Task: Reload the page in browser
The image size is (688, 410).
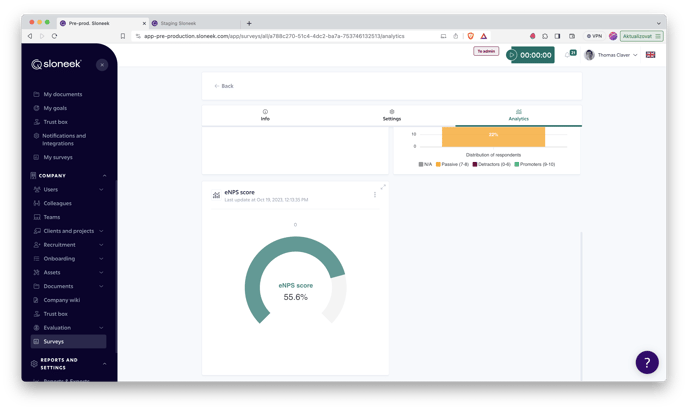Action: pyautogui.click(x=54, y=36)
